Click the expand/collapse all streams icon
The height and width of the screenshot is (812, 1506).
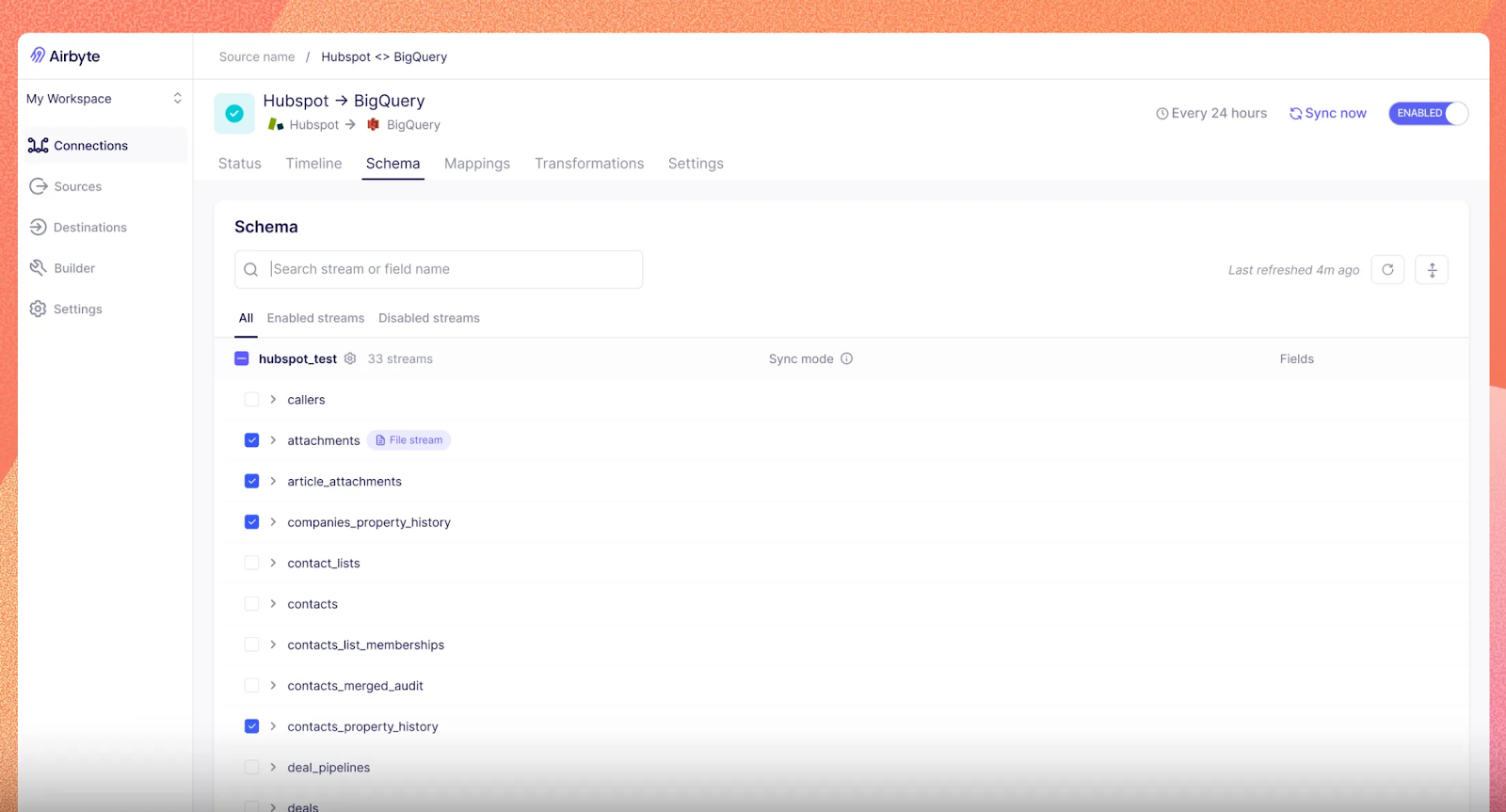click(x=1432, y=269)
